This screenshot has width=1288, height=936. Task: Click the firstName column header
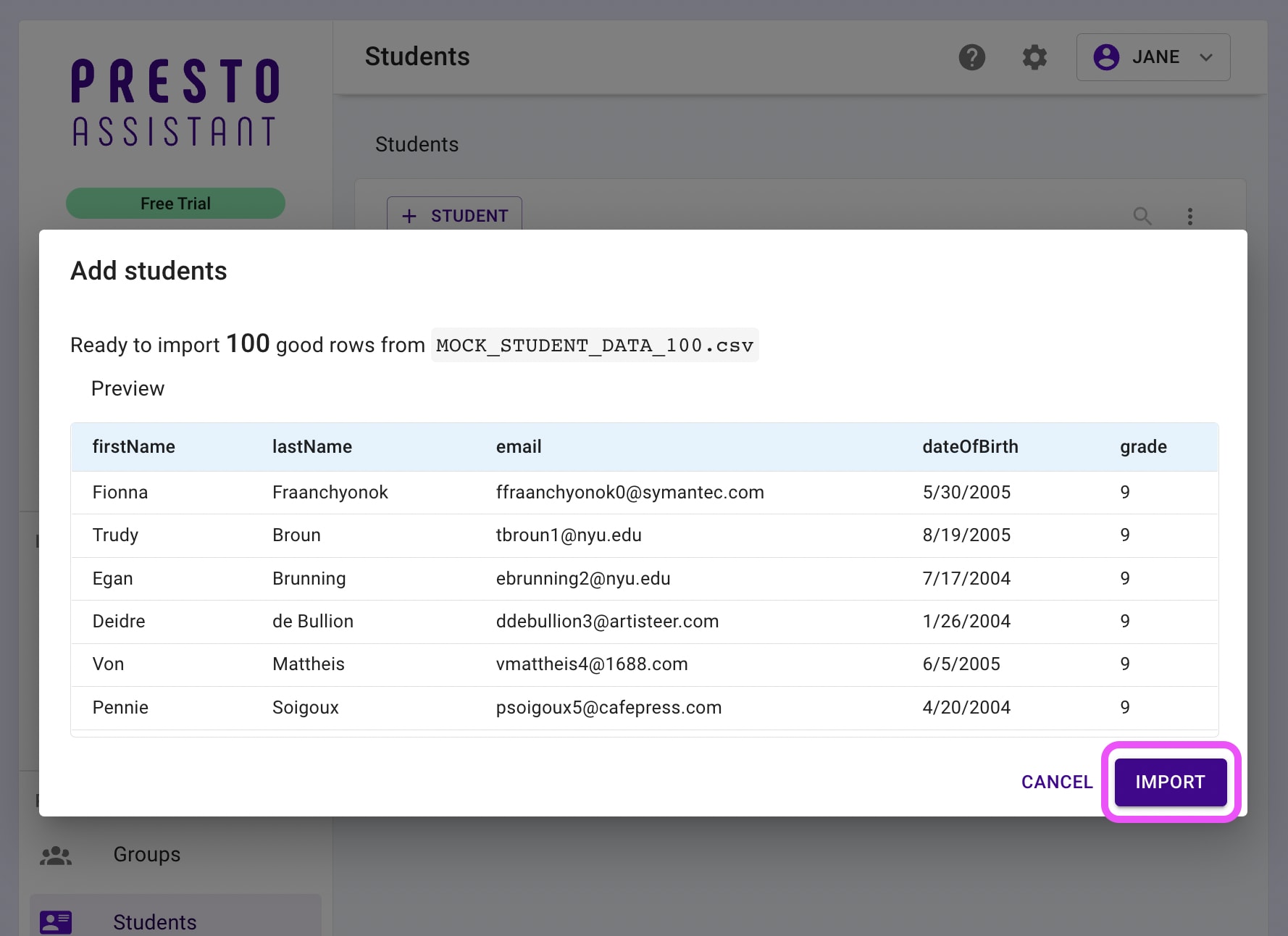134,447
